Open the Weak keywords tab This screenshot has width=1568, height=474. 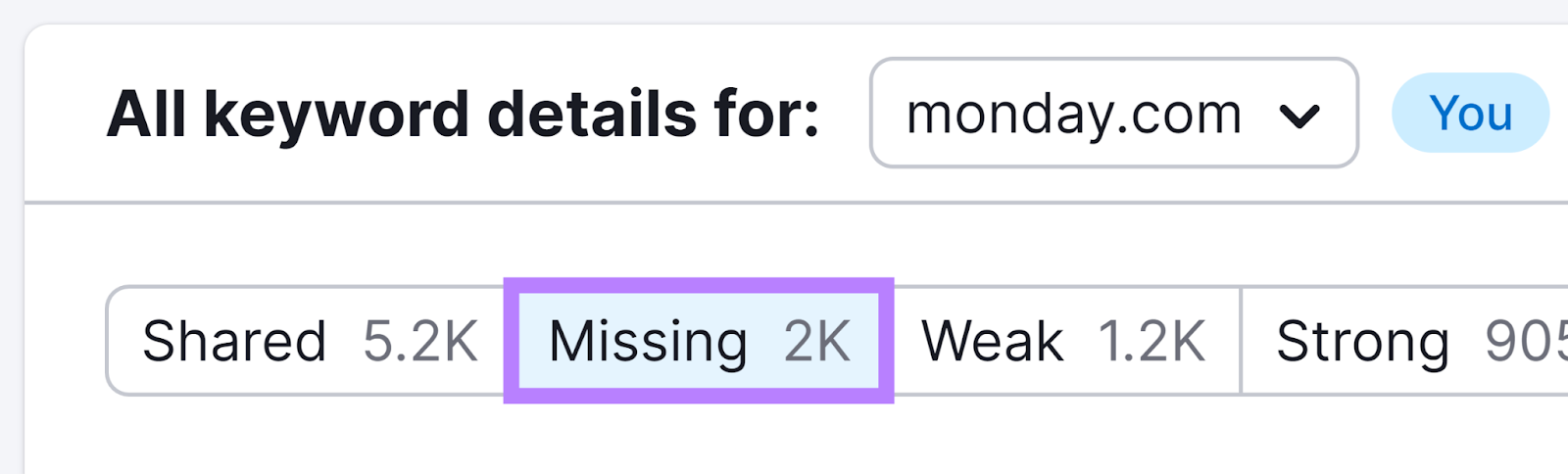click(x=1065, y=341)
